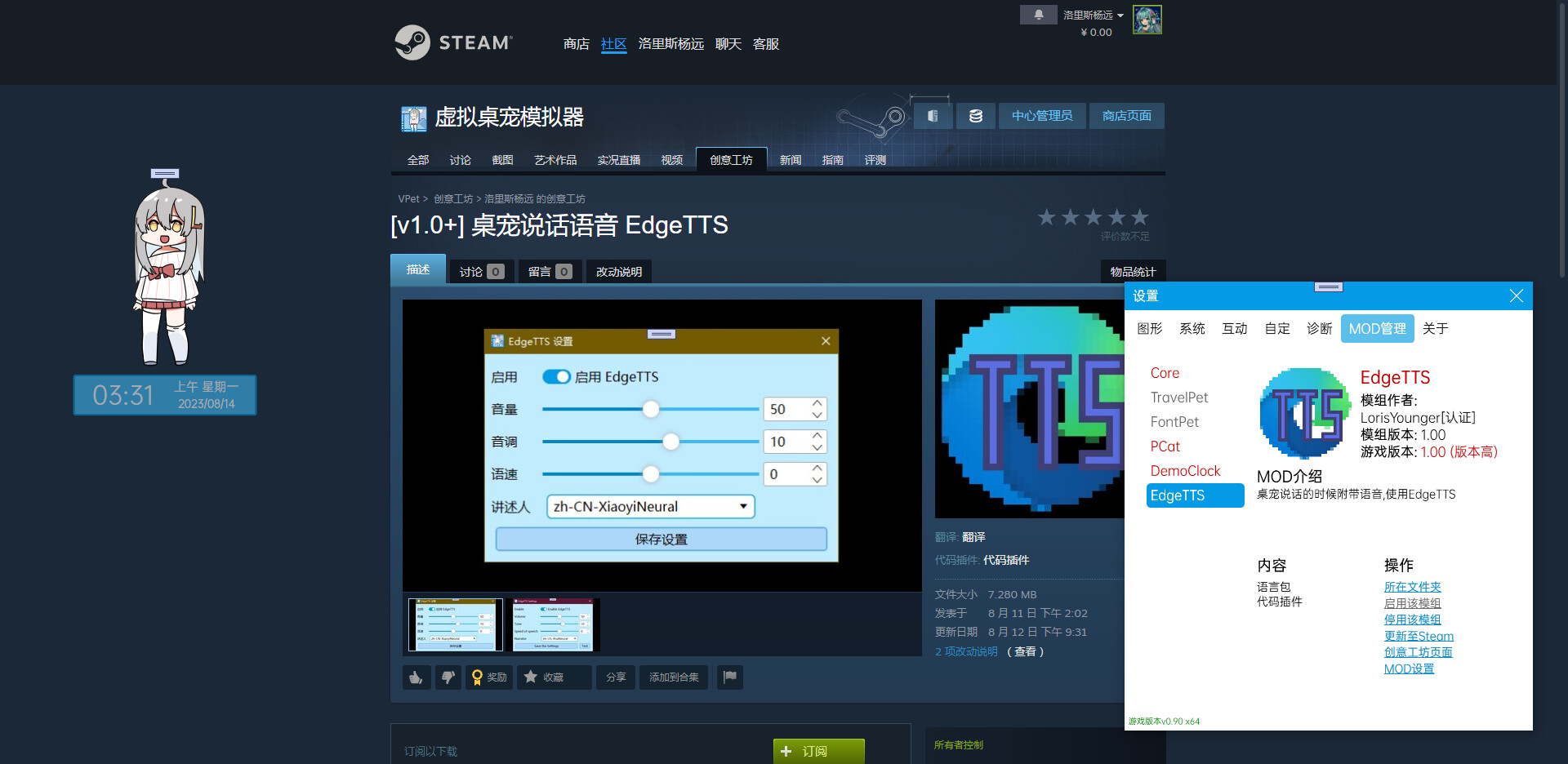
Task: Click the notification bell icon
Action: [x=1038, y=14]
